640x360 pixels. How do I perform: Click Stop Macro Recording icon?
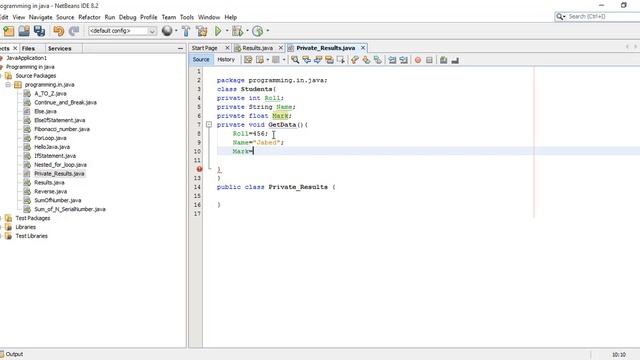point(429,60)
